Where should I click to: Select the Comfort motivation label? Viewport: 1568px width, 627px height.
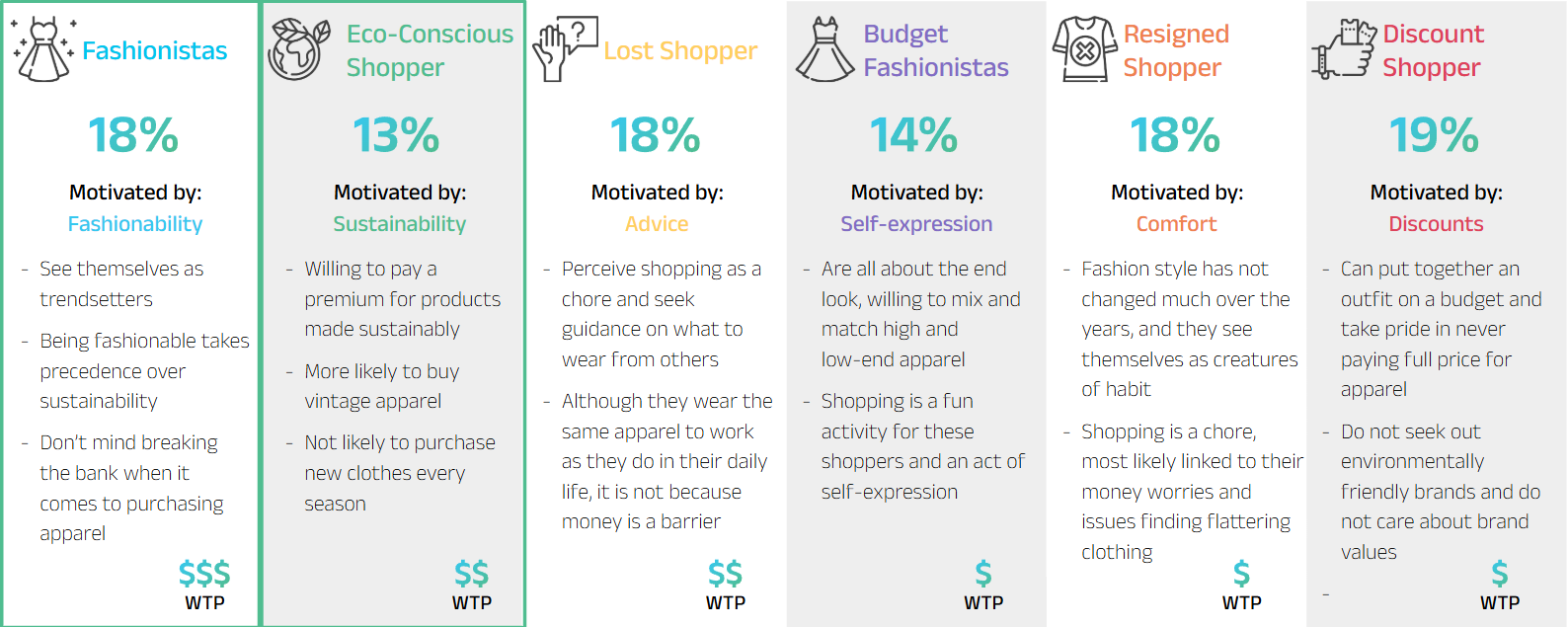coord(1176,224)
